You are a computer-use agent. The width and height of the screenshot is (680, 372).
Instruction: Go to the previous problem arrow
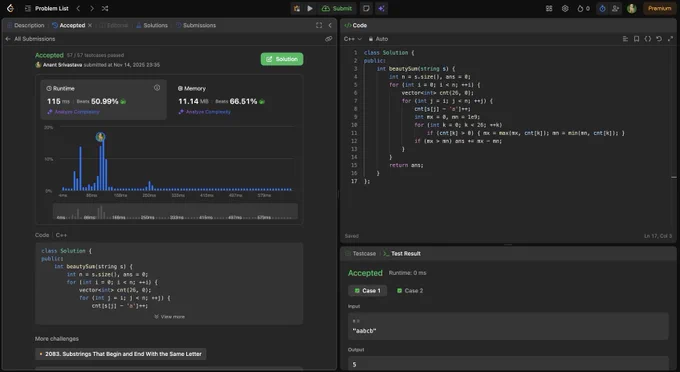point(78,8)
